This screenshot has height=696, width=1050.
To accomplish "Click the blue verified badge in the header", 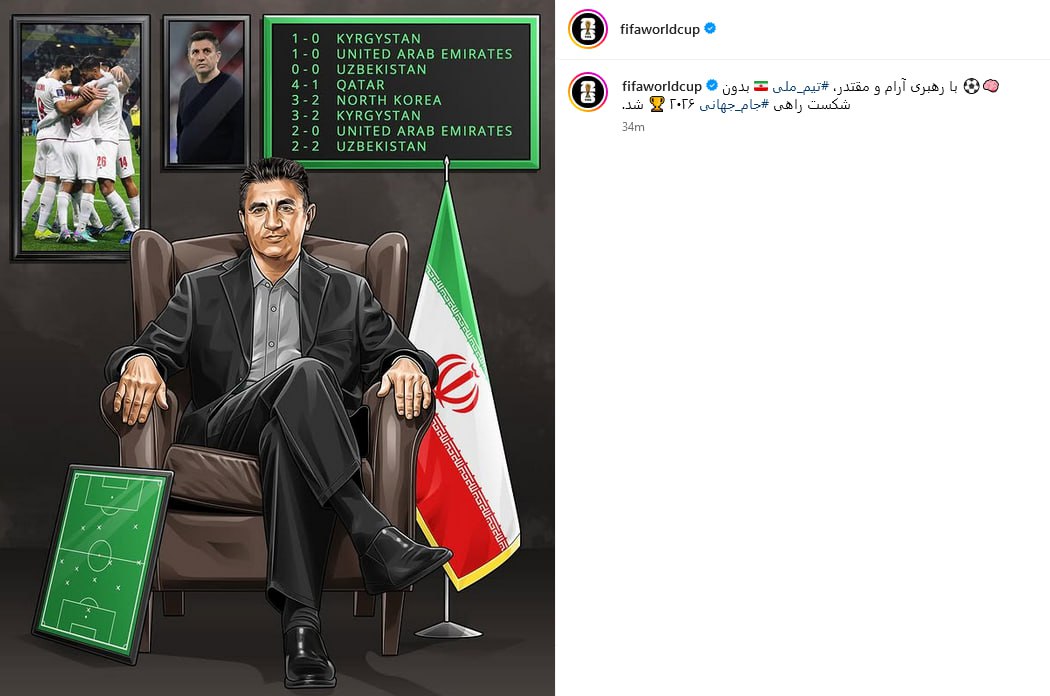I will coord(710,28).
